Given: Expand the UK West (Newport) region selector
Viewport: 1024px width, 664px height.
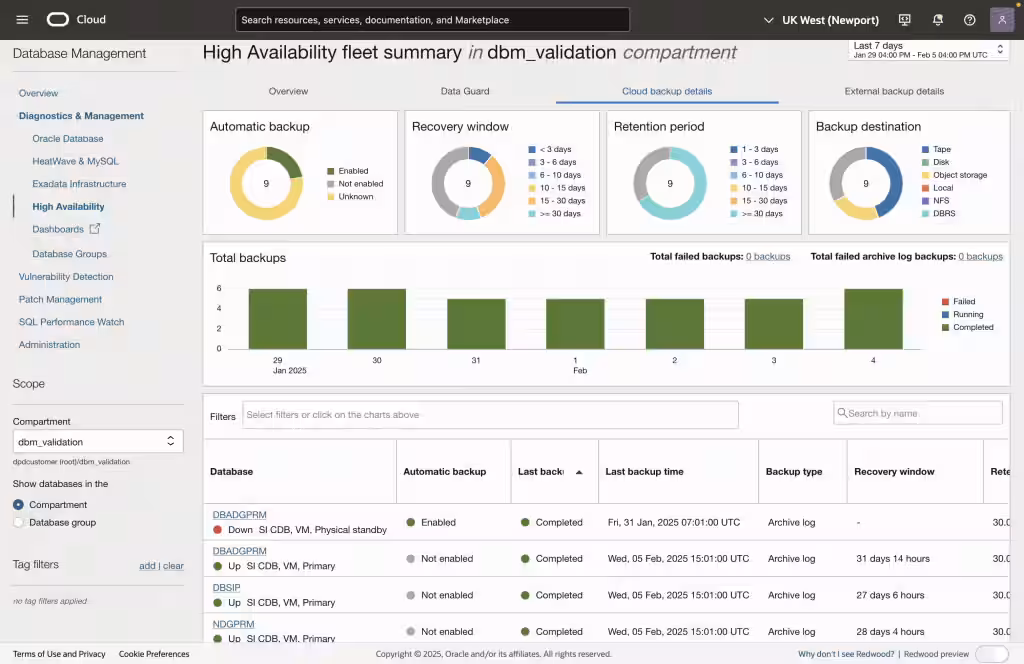Looking at the screenshot, I should pyautogui.click(x=828, y=19).
